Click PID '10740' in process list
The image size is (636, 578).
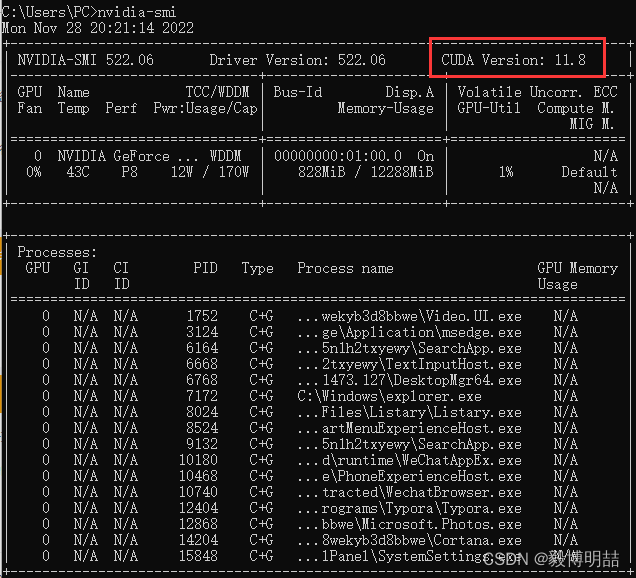pos(198,492)
